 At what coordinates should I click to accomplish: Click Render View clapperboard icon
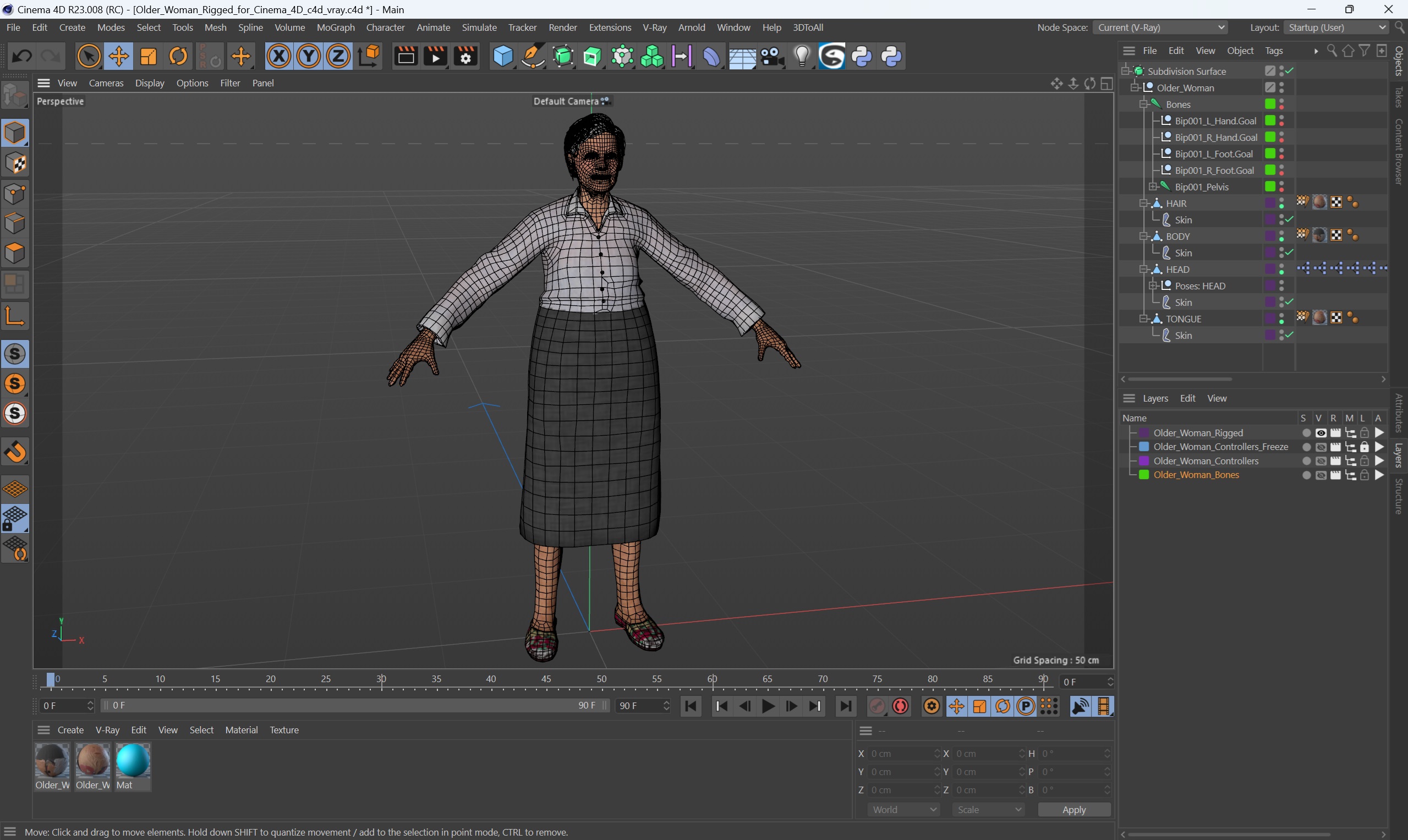(x=406, y=56)
